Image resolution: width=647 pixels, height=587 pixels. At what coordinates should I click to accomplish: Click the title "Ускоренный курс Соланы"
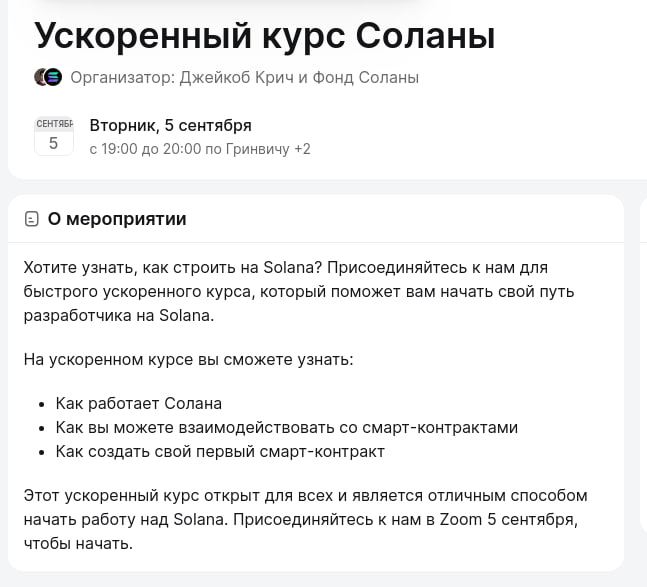(264, 35)
